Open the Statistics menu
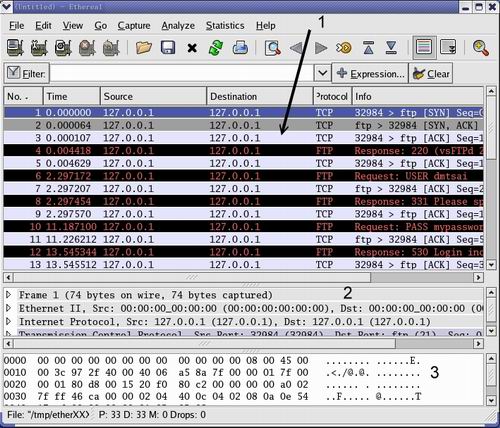 [225, 26]
